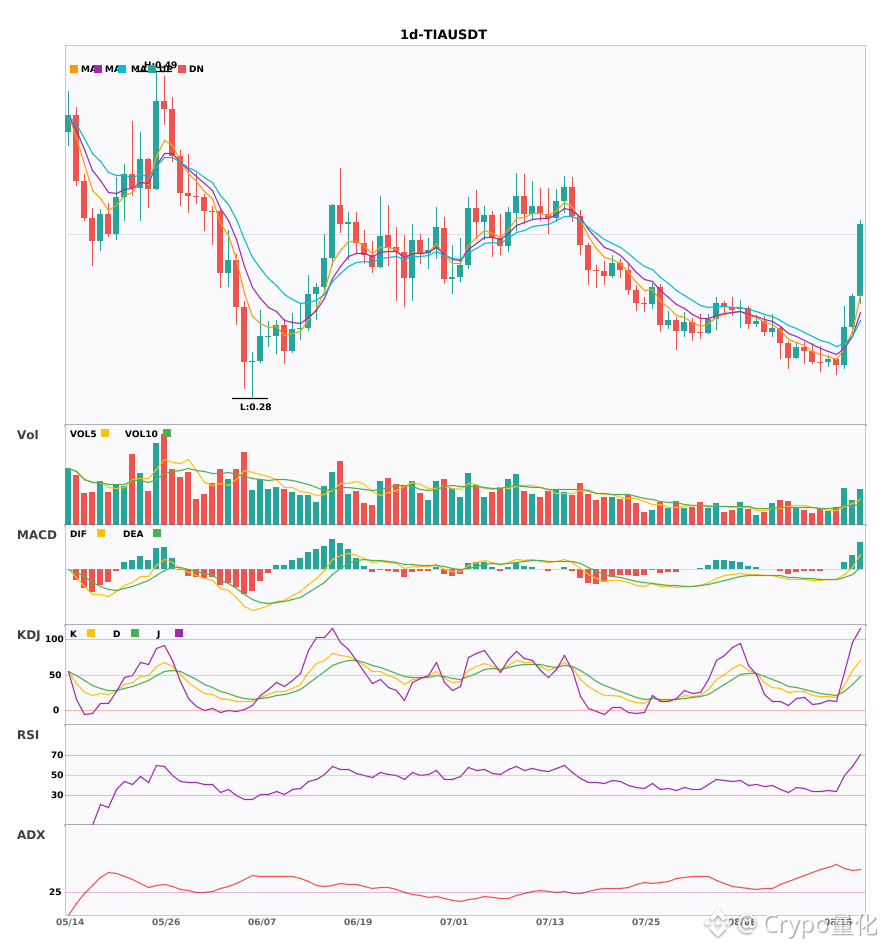Click the yellow VOL5 legend swatch
Viewport: 885px width, 950px height.
(105, 433)
